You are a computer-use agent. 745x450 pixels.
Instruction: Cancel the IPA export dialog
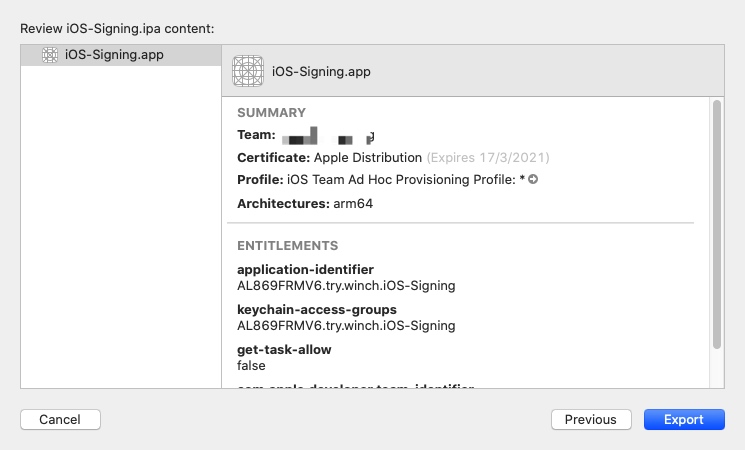[60, 420]
